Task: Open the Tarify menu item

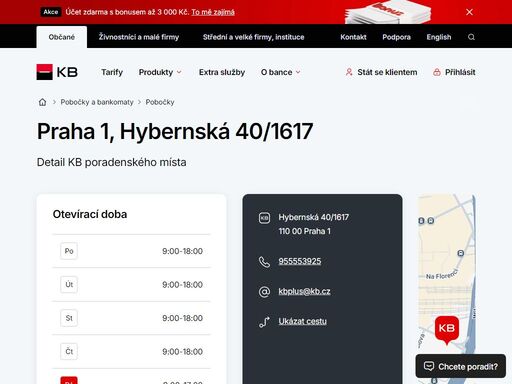Action: pyautogui.click(x=112, y=72)
